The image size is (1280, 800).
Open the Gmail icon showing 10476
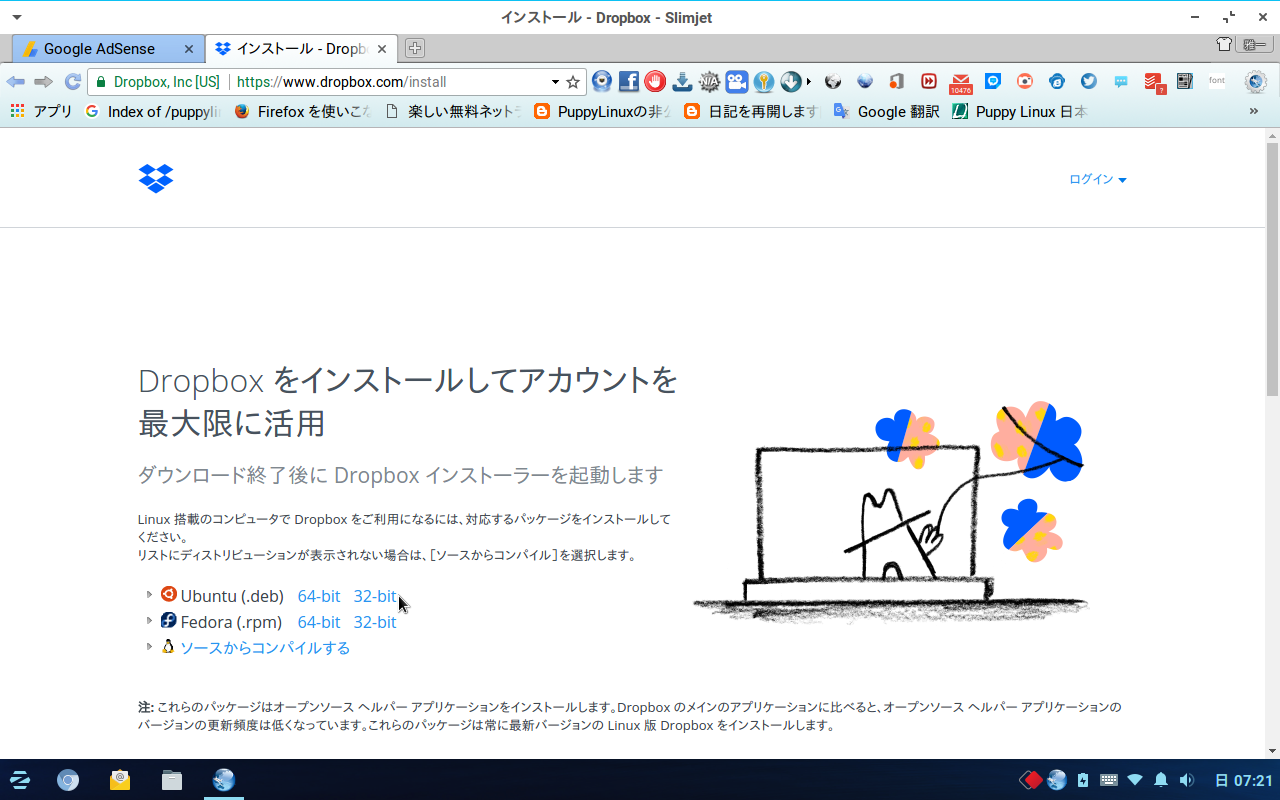click(x=961, y=83)
